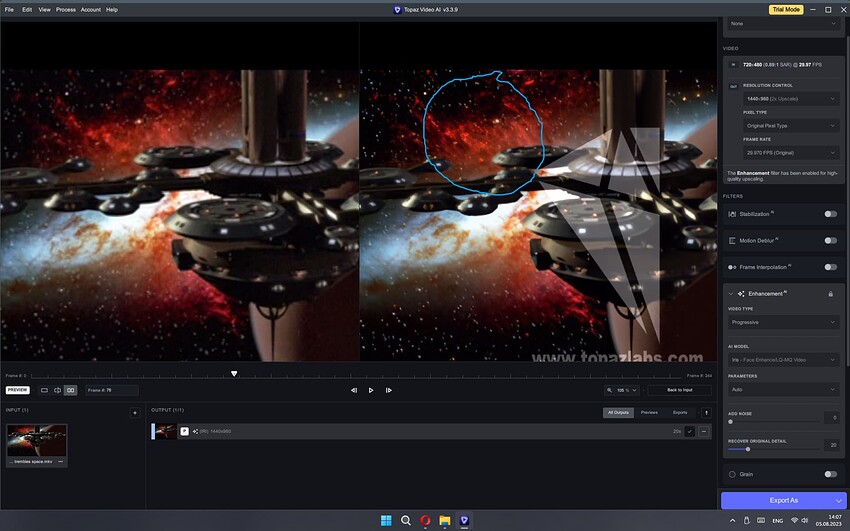
Task: Click the Back to Input button
Action: (x=679, y=390)
